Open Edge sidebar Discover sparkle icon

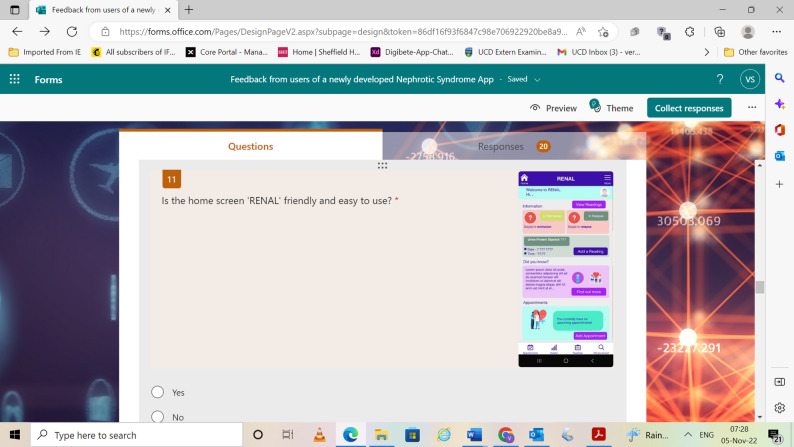pos(779,104)
